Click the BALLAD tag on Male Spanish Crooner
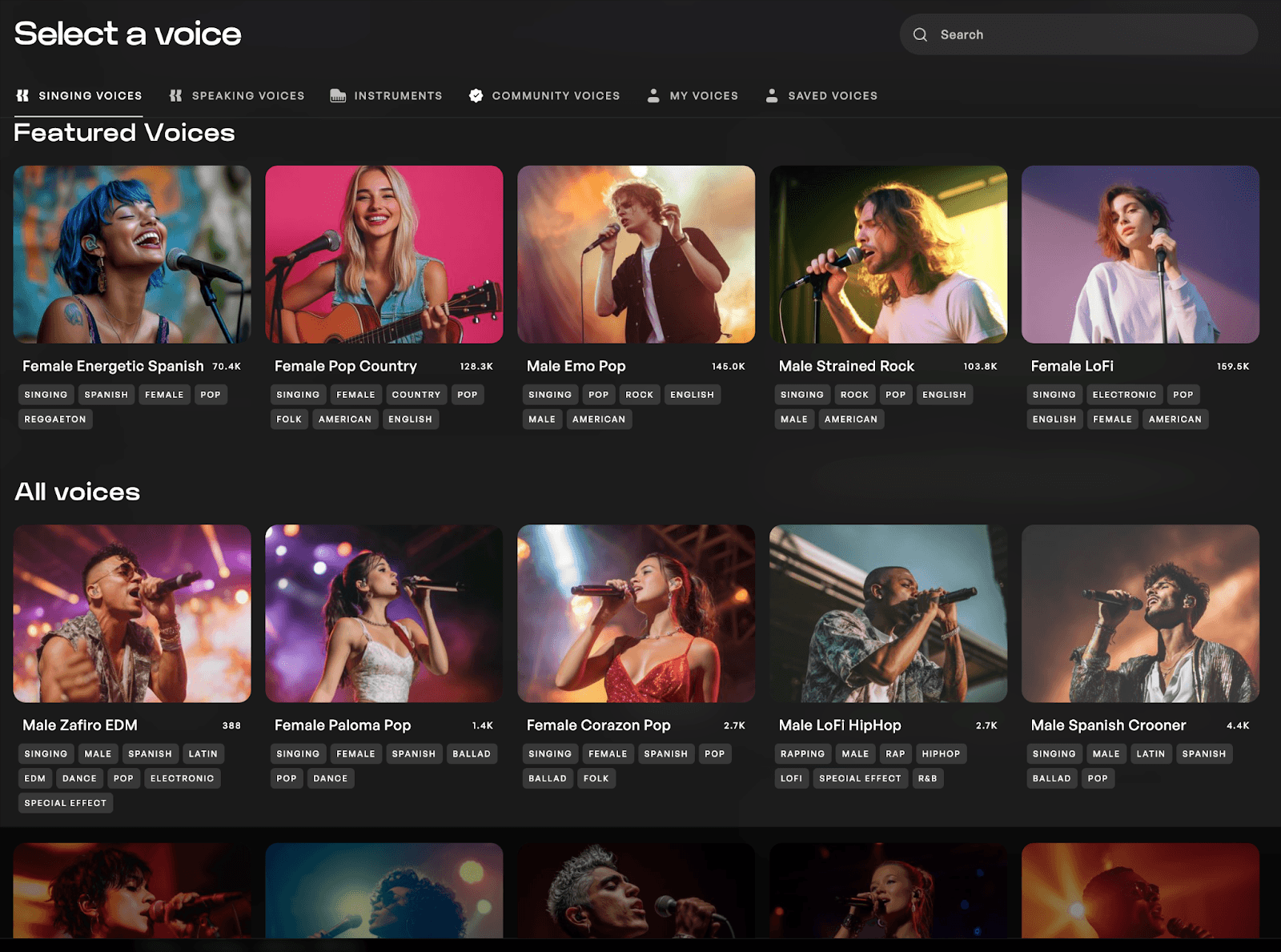This screenshot has width=1281, height=952. 1051,777
